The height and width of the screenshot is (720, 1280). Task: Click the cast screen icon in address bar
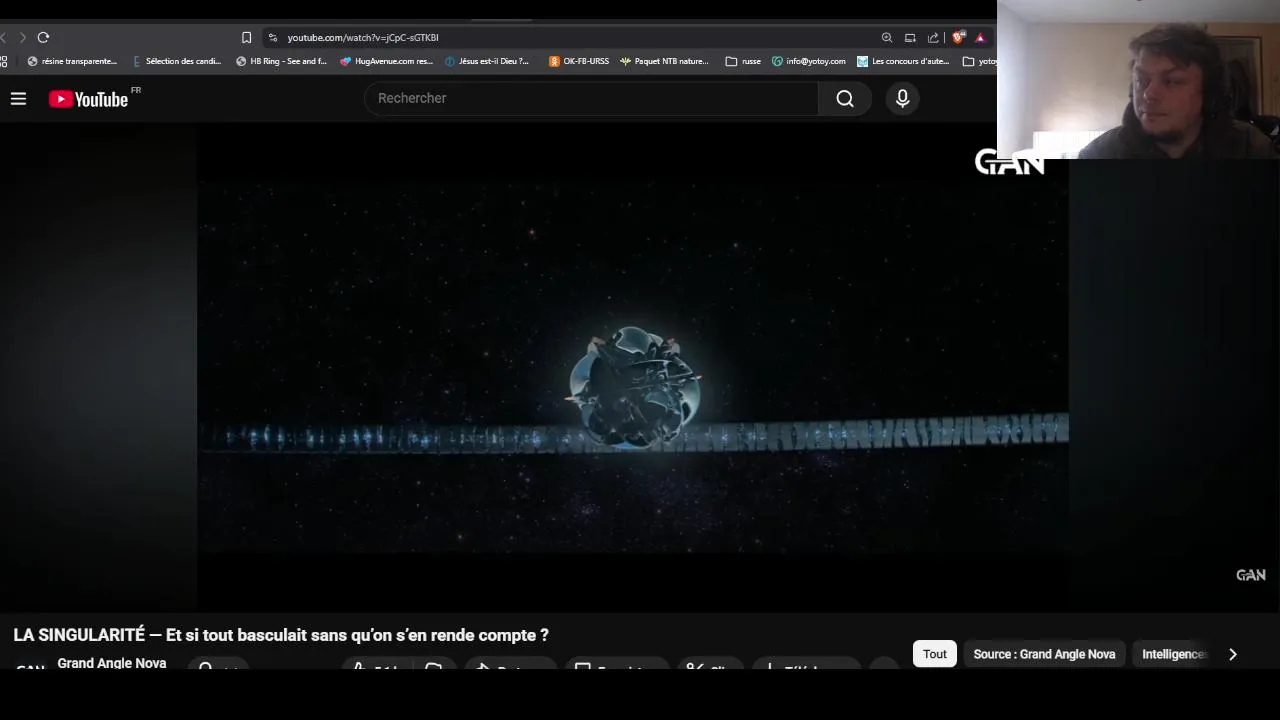[910, 38]
